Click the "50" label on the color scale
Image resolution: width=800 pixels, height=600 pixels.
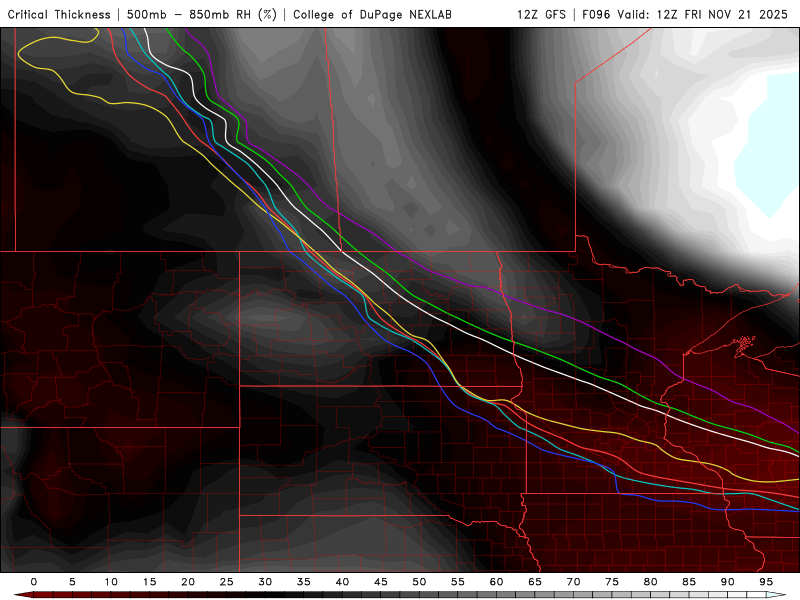click(x=419, y=582)
